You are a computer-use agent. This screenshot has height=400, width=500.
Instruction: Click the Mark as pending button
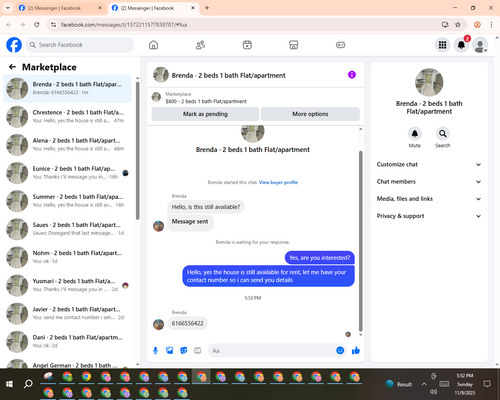point(205,114)
